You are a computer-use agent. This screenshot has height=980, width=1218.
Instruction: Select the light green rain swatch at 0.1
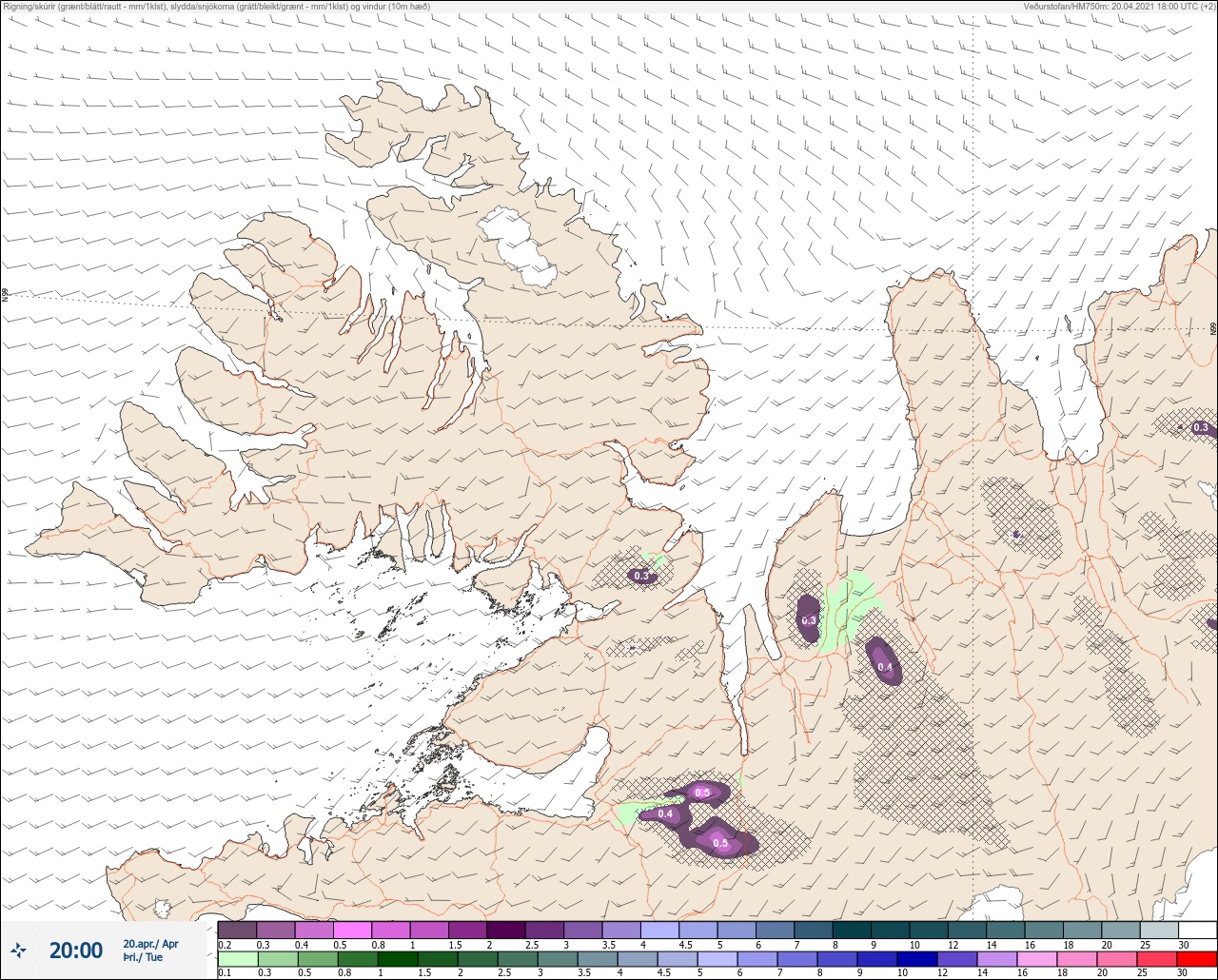238,960
